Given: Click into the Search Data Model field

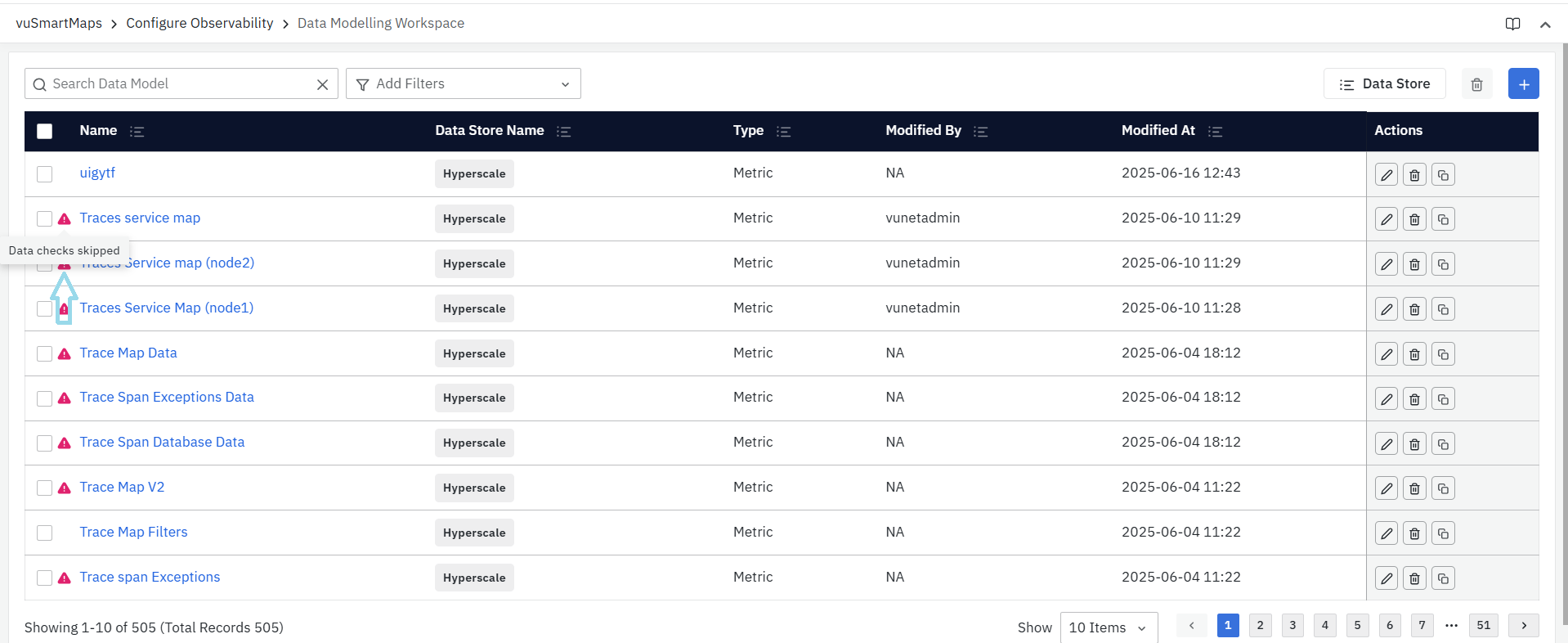Looking at the screenshot, I should (180, 84).
